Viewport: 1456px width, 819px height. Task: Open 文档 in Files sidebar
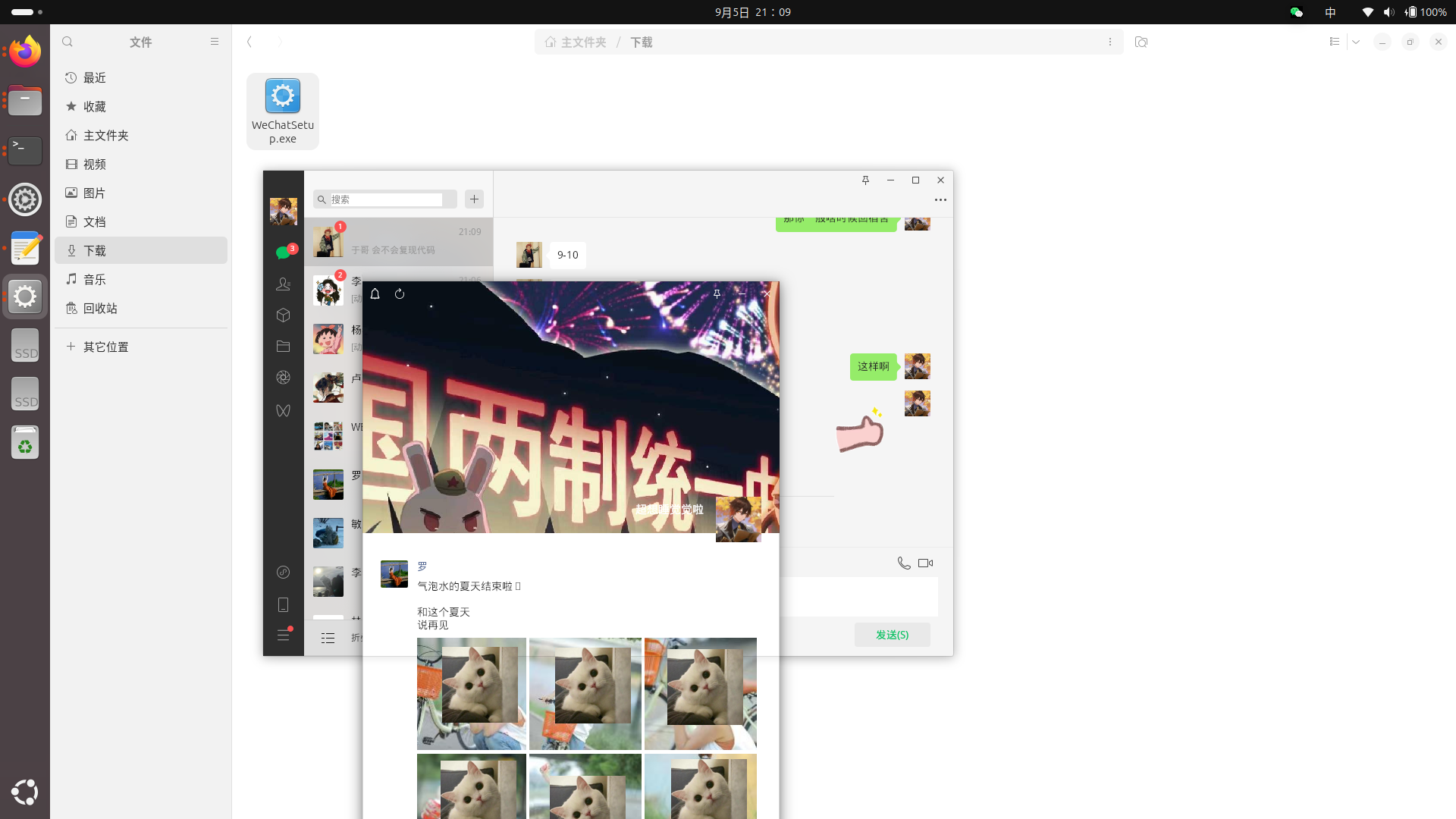[141, 222]
